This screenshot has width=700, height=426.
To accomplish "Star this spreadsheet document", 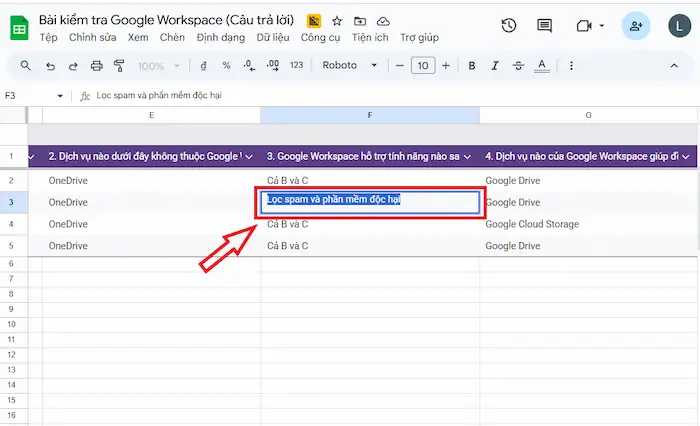I will pyautogui.click(x=337, y=20).
